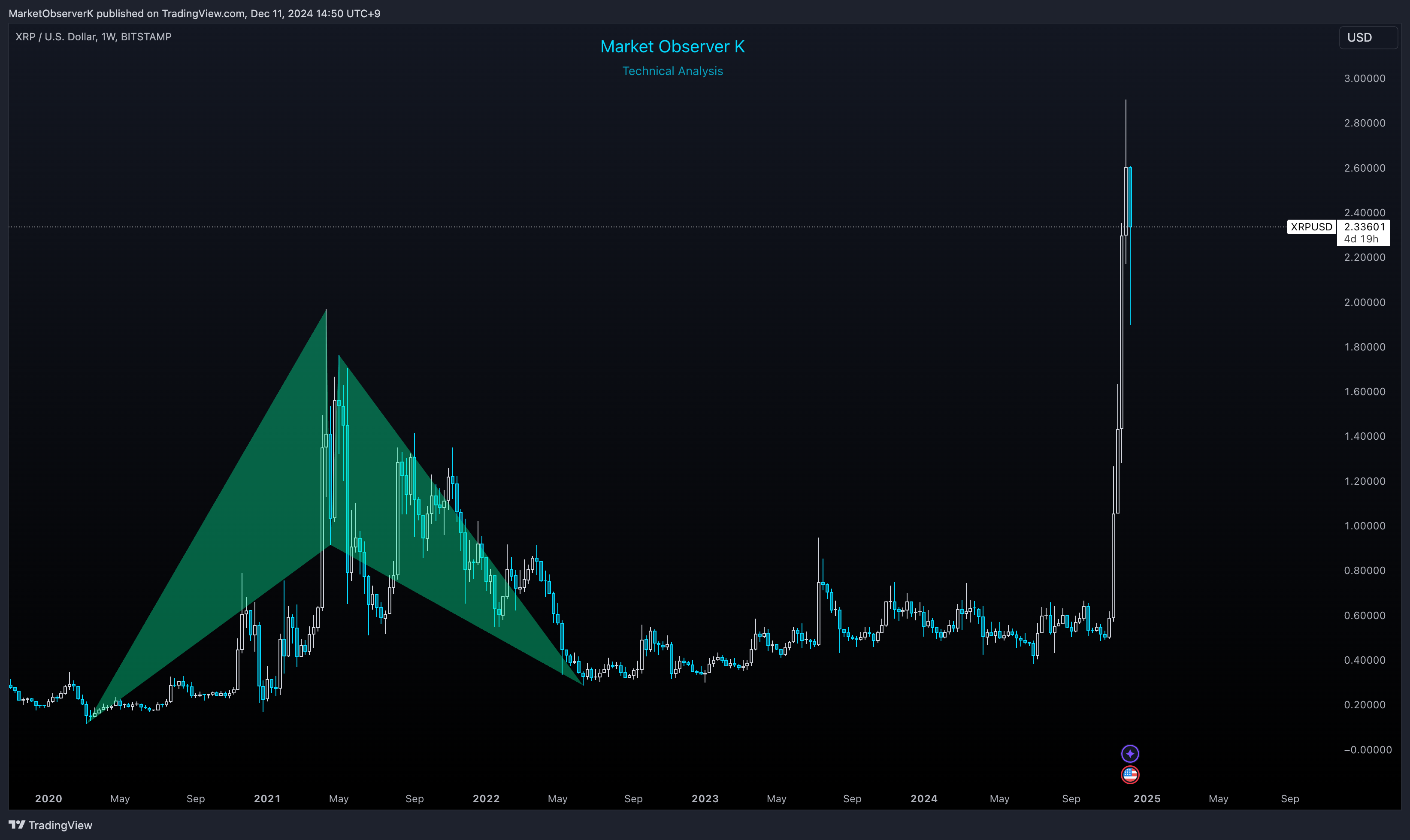Viewport: 1410px width, 840px height.
Task: Click the 2021 time axis label
Action: [x=267, y=798]
